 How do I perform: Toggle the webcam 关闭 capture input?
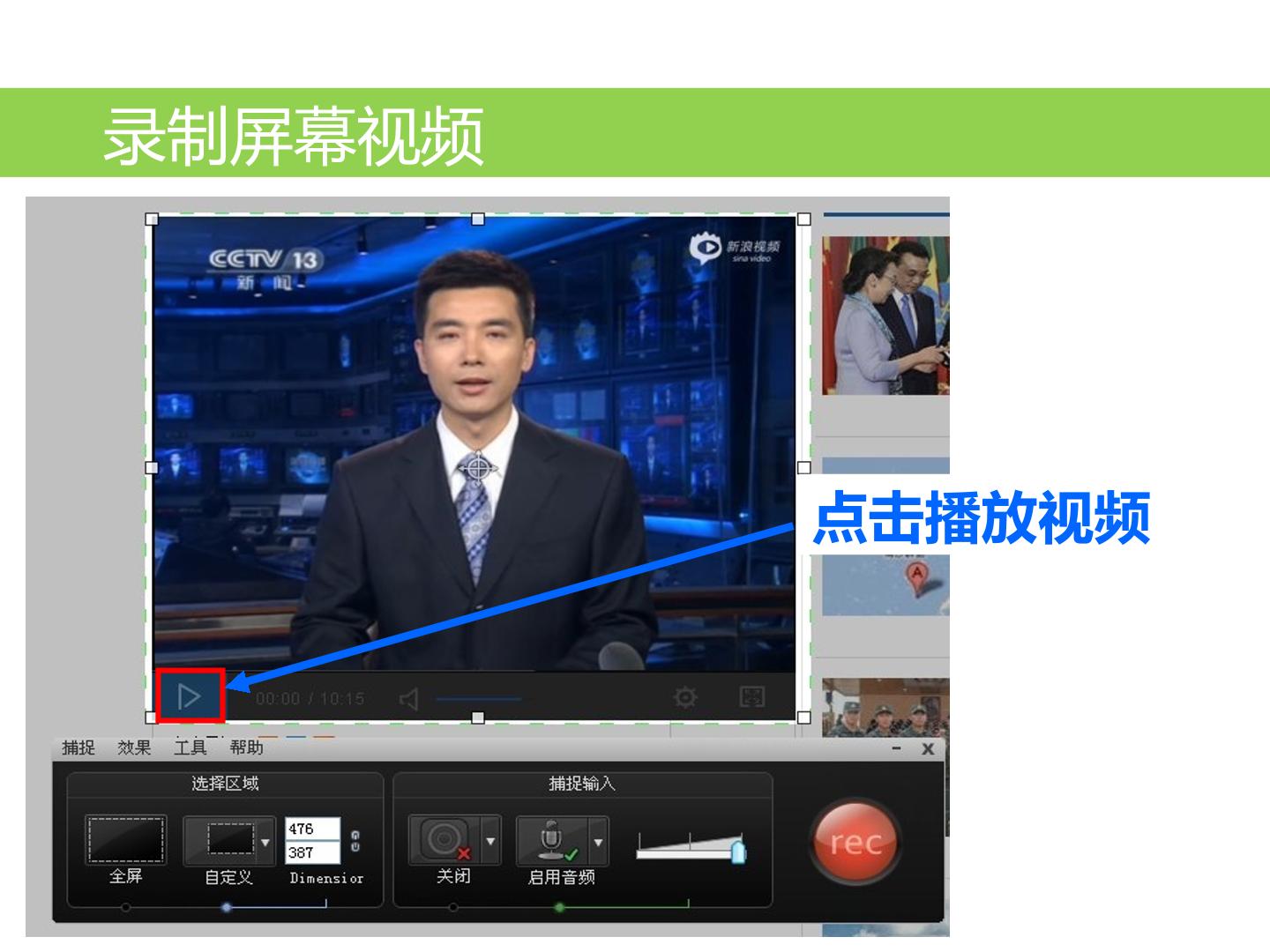[444, 840]
